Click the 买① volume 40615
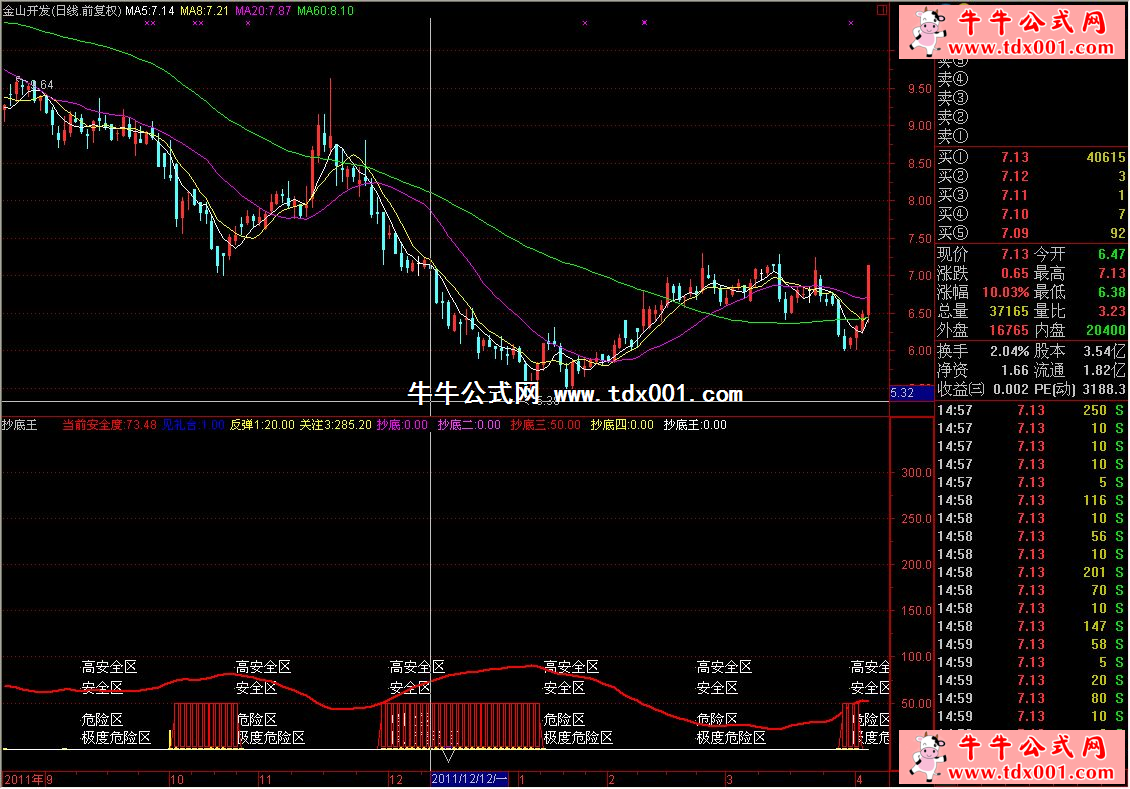Image resolution: width=1130 pixels, height=789 pixels. pyautogui.click(x=1105, y=157)
